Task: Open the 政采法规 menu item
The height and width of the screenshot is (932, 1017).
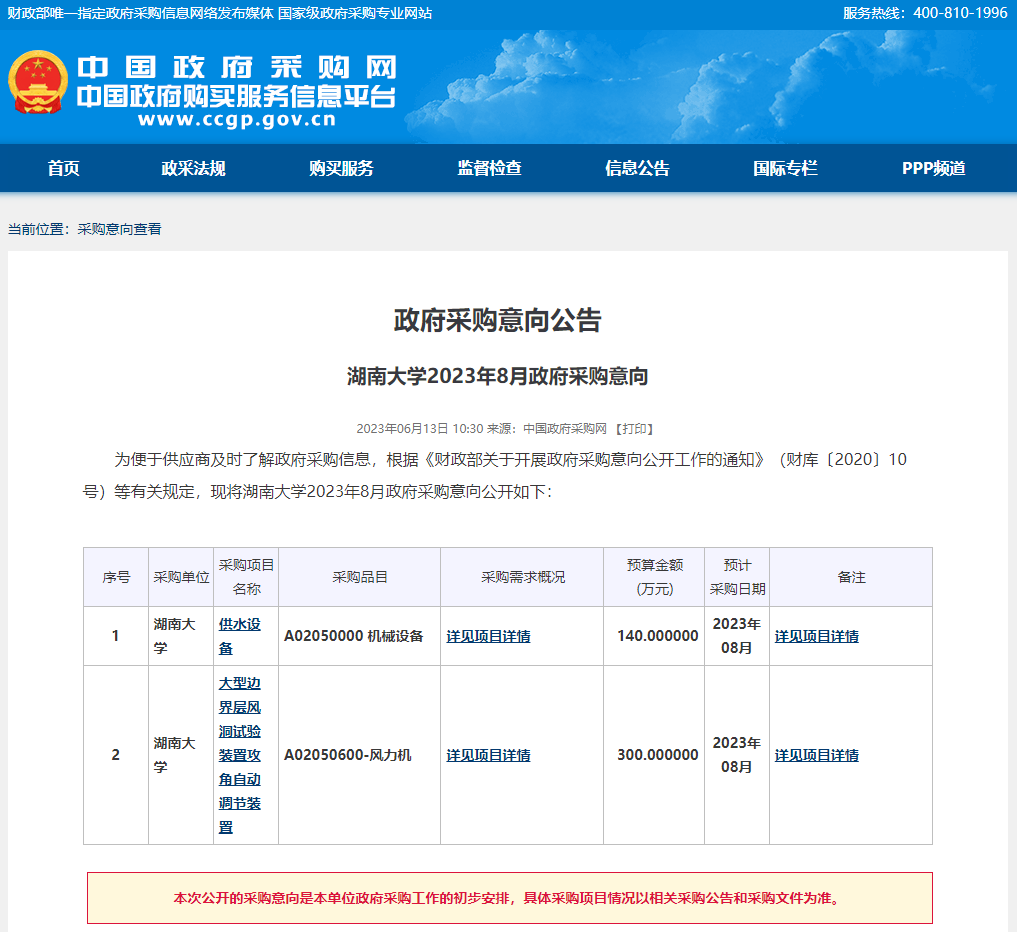Action: click(x=193, y=169)
